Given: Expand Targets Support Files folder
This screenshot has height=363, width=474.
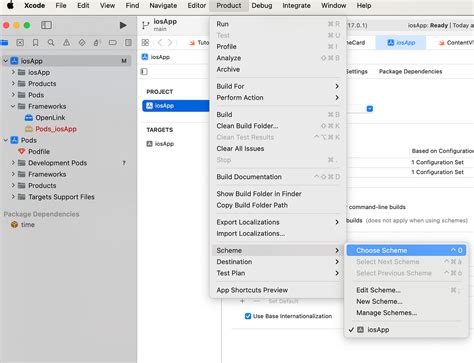Looking at the screenshot, I should pyautogui.click(x=13, y=197).
